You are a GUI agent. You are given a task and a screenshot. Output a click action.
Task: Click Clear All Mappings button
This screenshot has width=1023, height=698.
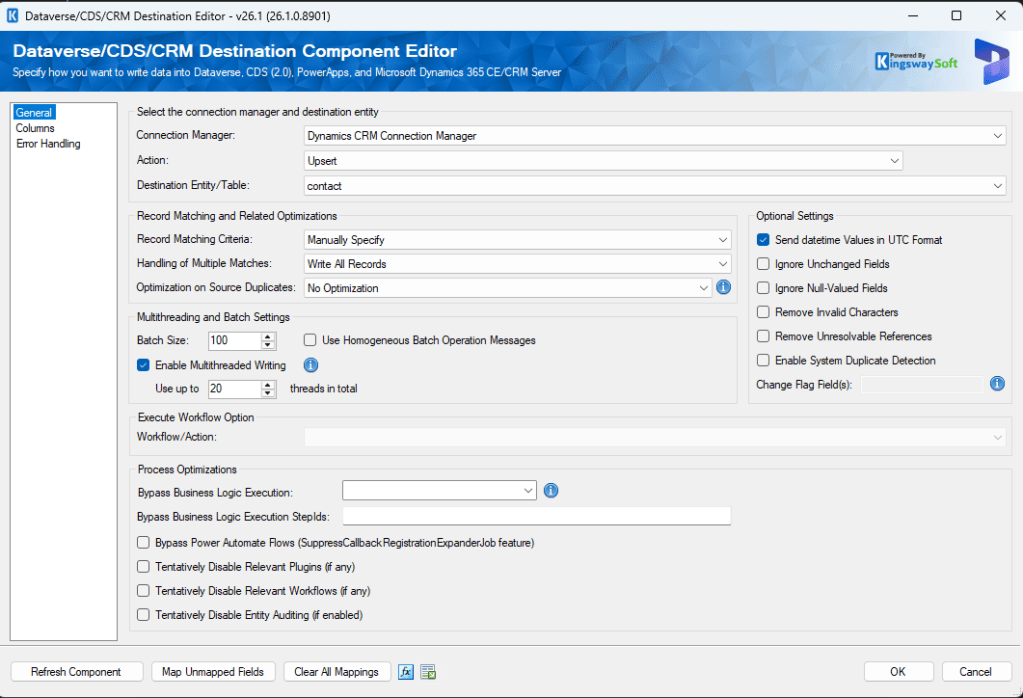click(x=337, y=672)
